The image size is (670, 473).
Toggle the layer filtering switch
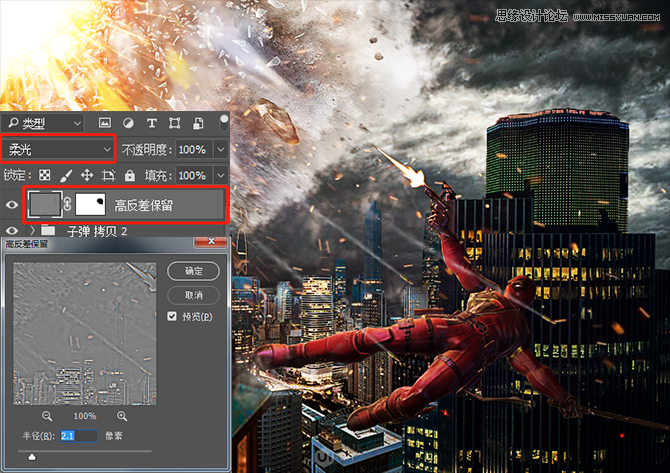click(223, 123)
